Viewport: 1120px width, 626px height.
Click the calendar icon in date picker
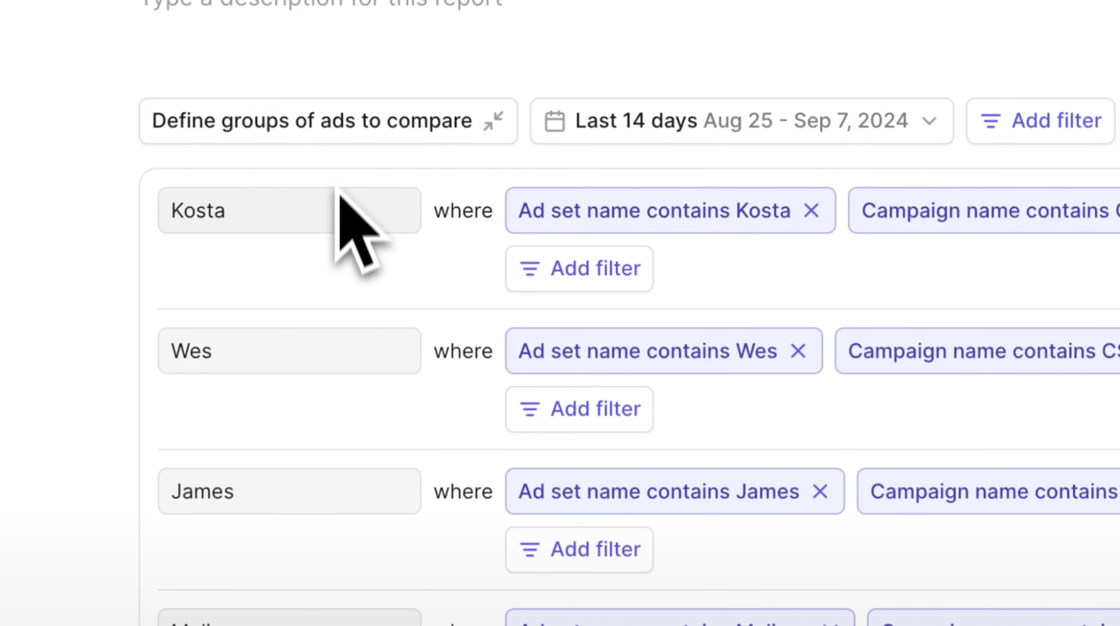pyautogui.click(x=554, y=121)
